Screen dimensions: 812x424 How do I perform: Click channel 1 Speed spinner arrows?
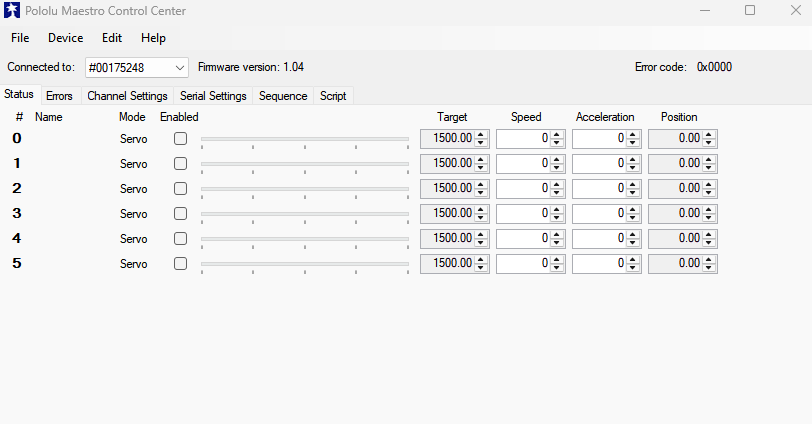pos(557,164)
